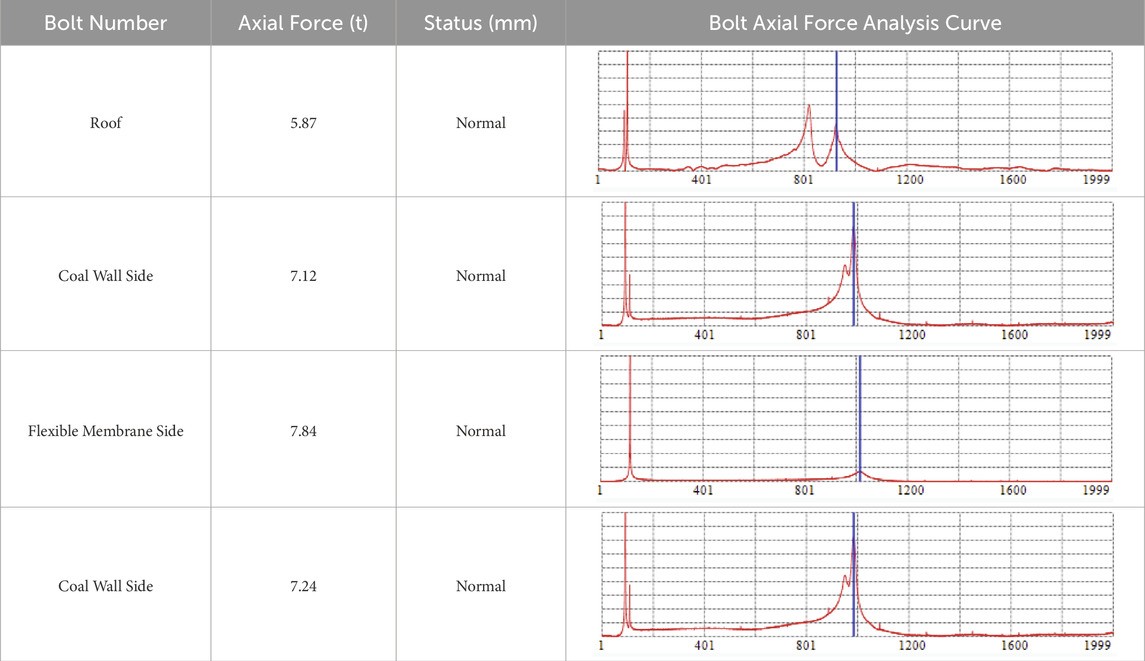This screenshot has width=1145, height=661.
Task: Click blue marker line in Flexible Membrane chart
Action: pyautogui.click(x=859, y=418)
